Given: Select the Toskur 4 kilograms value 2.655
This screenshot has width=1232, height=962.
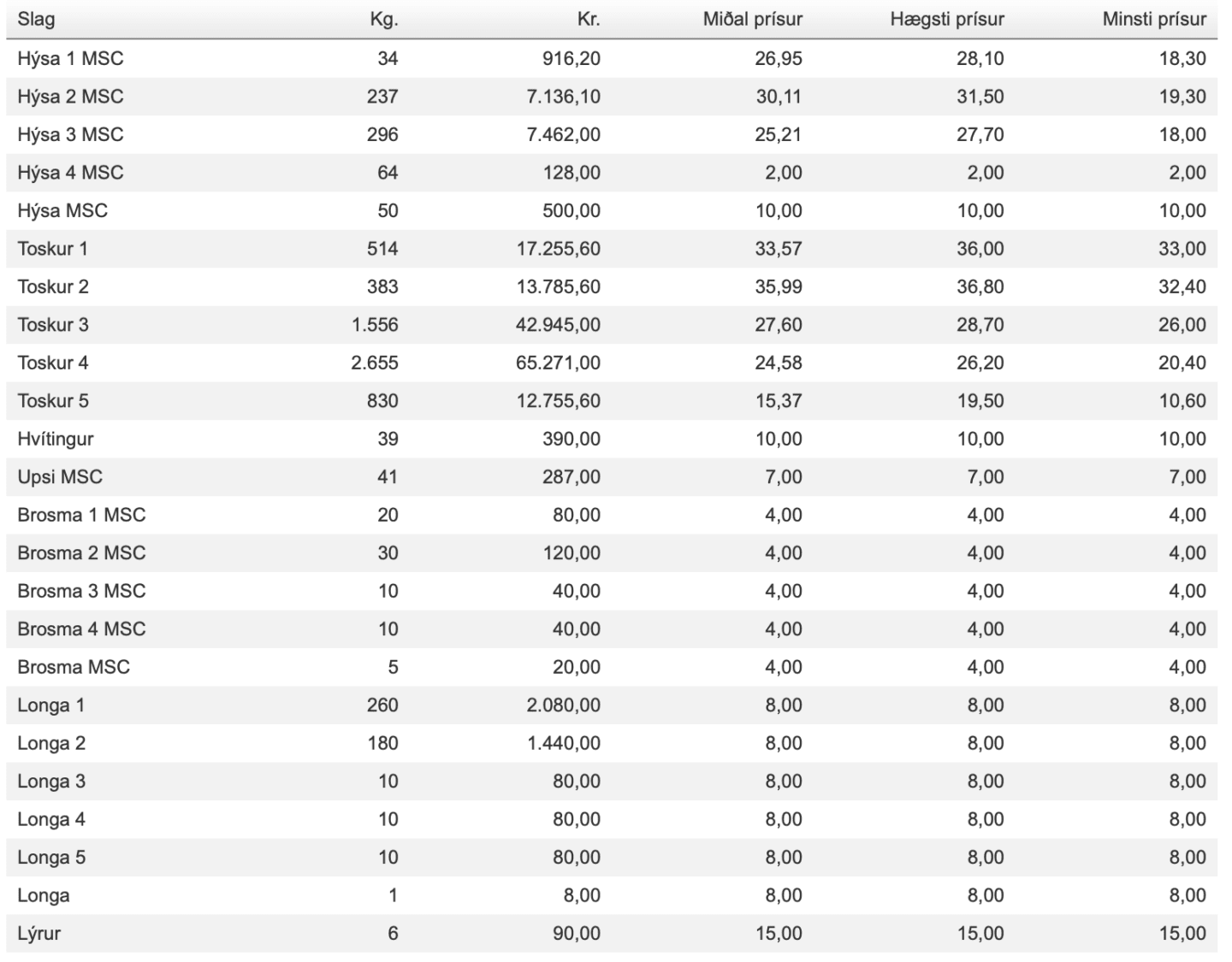Looking at the screenshot, I should [374, 363].
